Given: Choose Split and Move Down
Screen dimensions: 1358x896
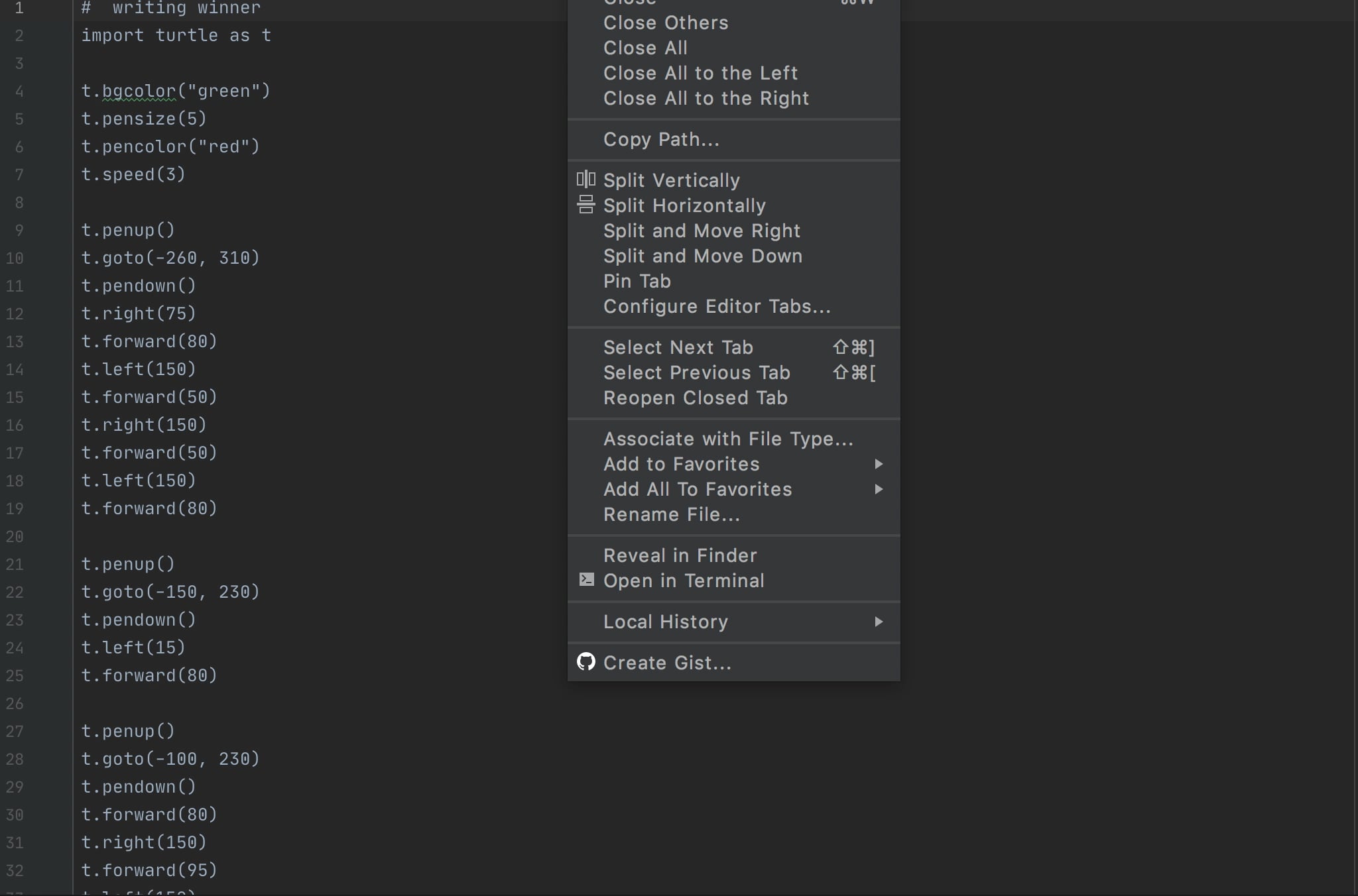Looking at the screenshot, I should (x=734, y=256).
